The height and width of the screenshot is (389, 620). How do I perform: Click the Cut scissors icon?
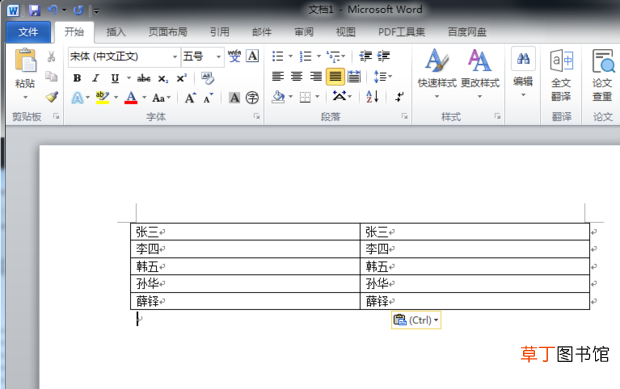pyautogui.click(x=51, y=57)
